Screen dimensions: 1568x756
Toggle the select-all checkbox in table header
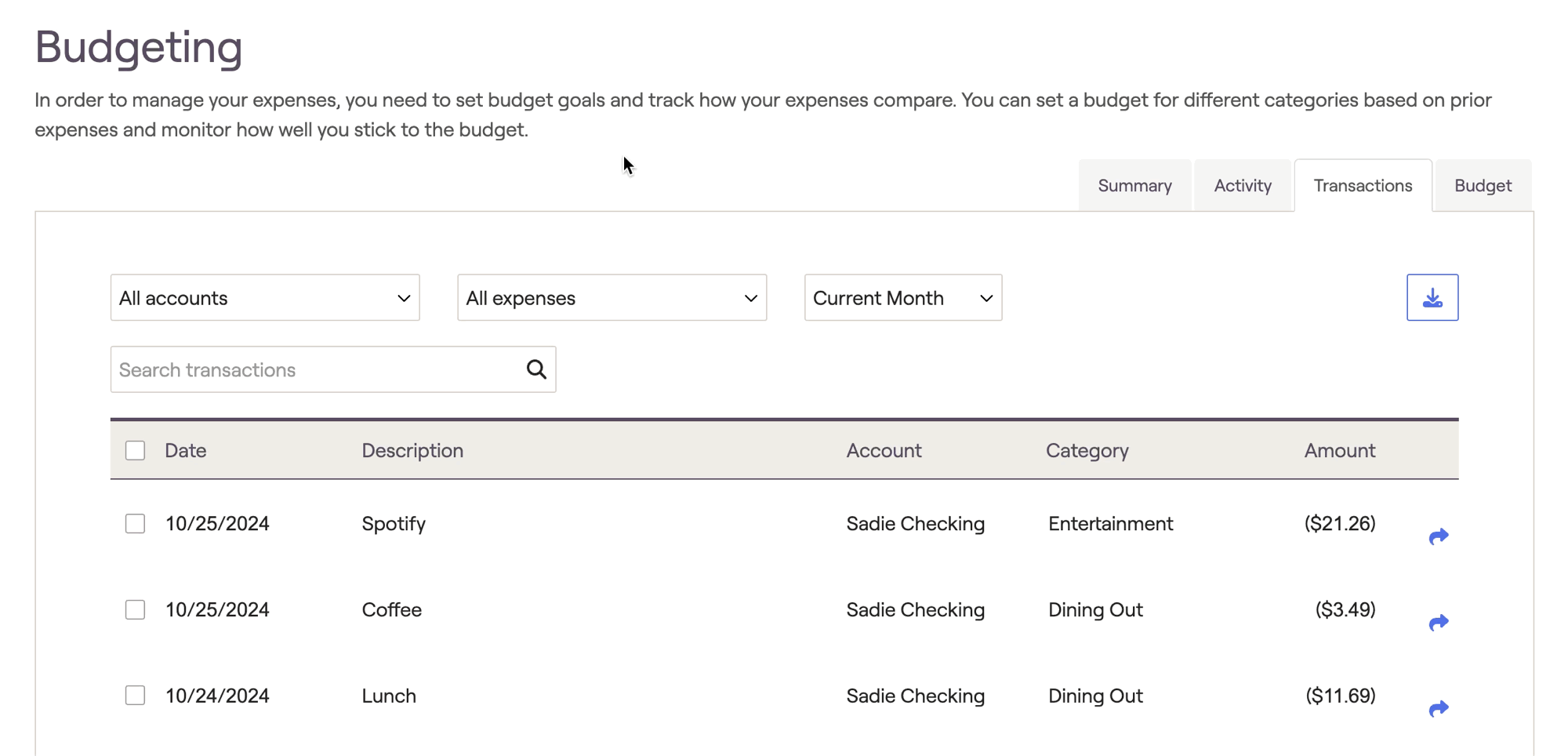[135, 450]
